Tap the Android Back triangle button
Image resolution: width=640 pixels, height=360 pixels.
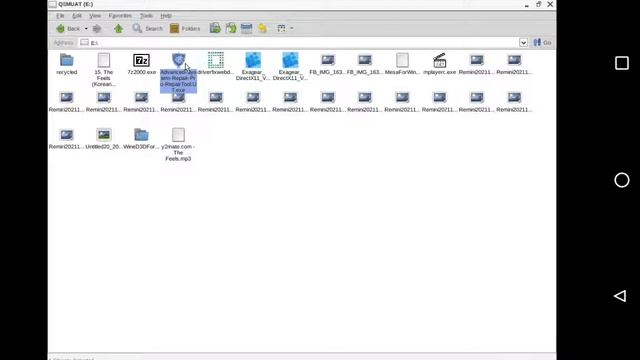coord(620,296)
